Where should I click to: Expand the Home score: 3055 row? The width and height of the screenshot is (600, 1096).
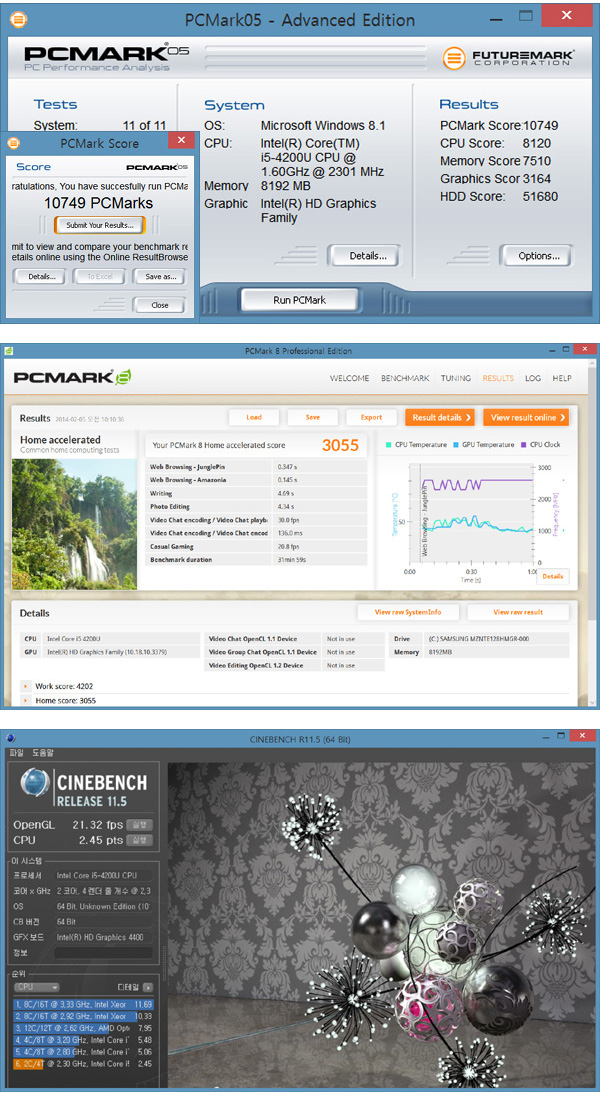pyautogui.click(x=26, y=700)
